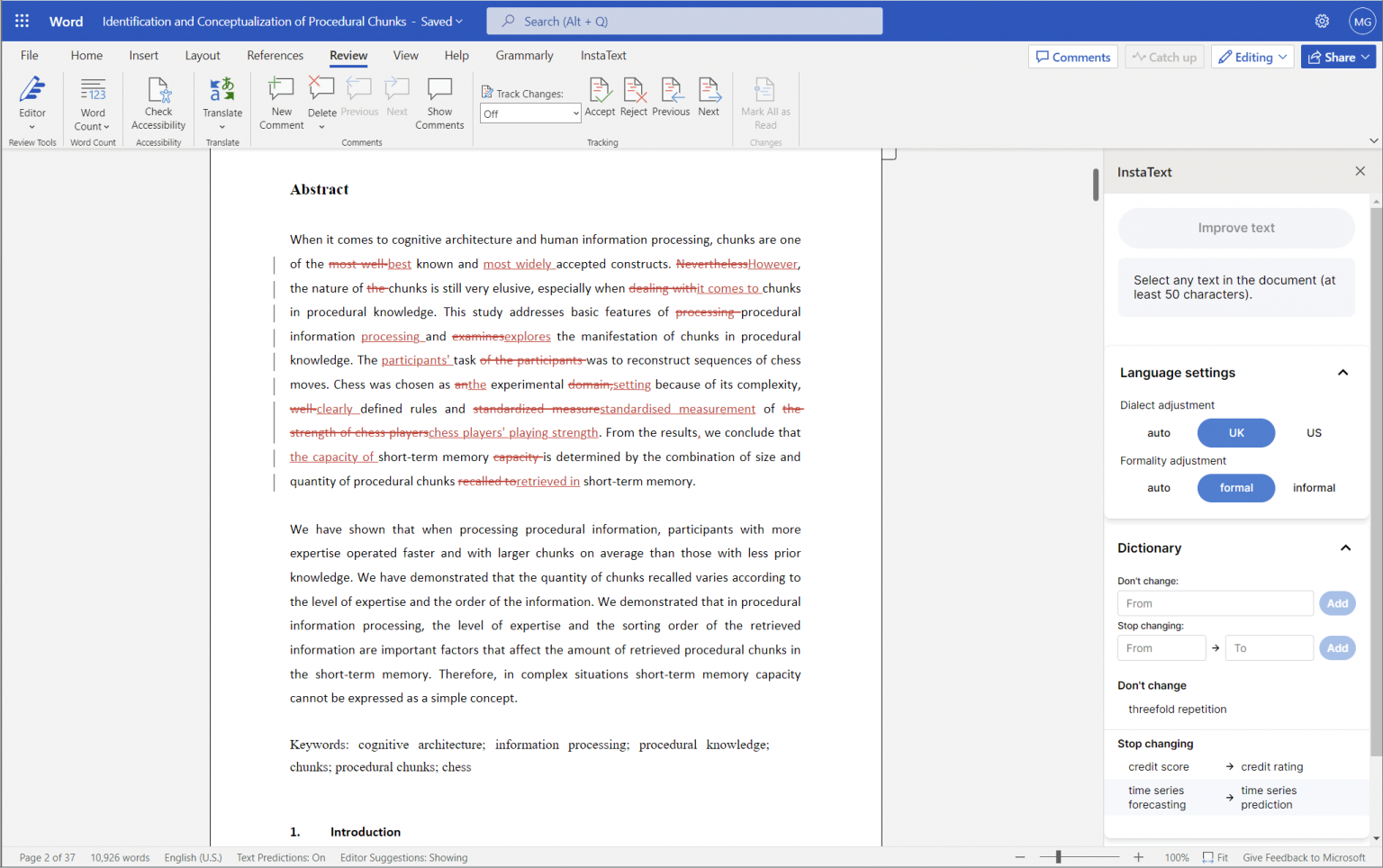Viewport: 1383px width, 868px height.
Task: Switch dialect adjustment to US
Action: (1313, 432)
